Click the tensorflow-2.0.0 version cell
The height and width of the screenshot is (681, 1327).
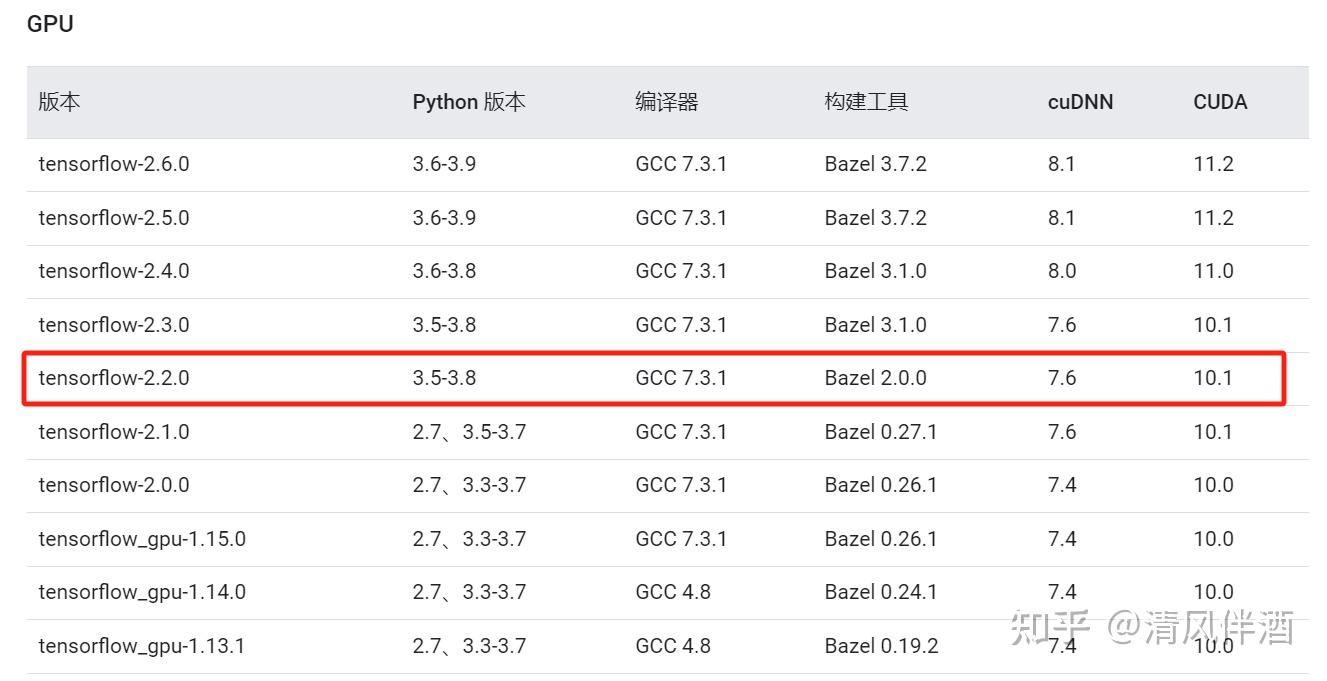pyautogui.click(x=113, y=485)
